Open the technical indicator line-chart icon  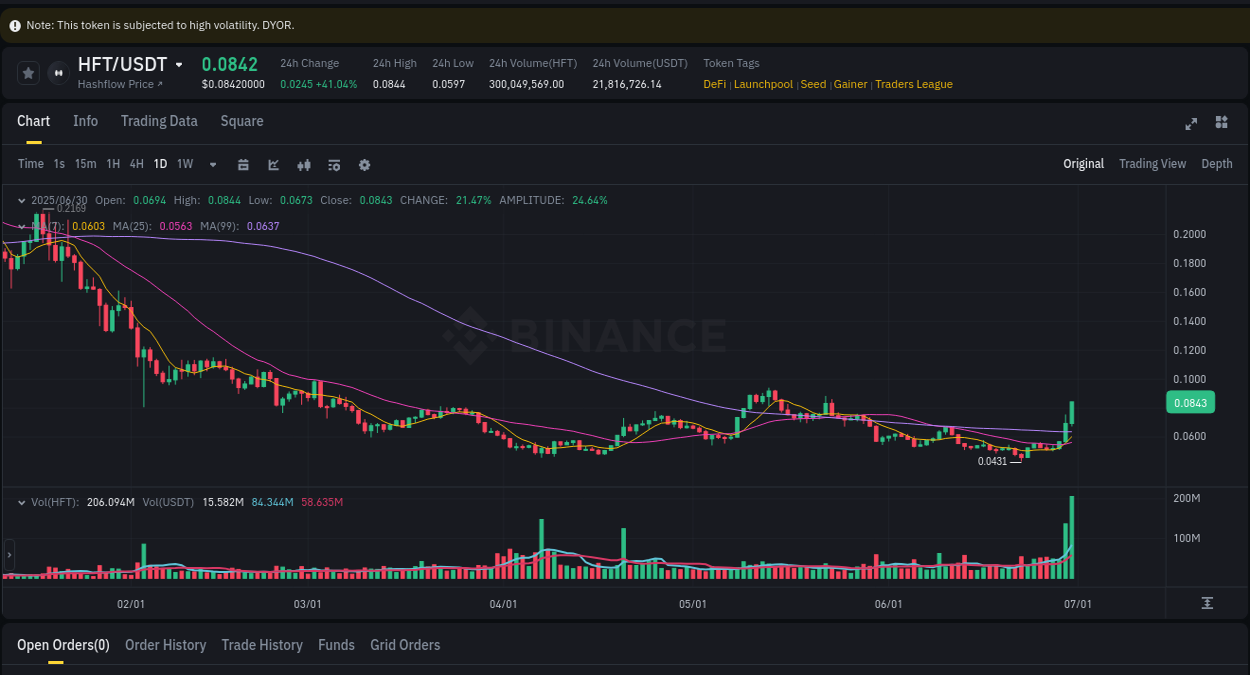[x=274, y=164]
